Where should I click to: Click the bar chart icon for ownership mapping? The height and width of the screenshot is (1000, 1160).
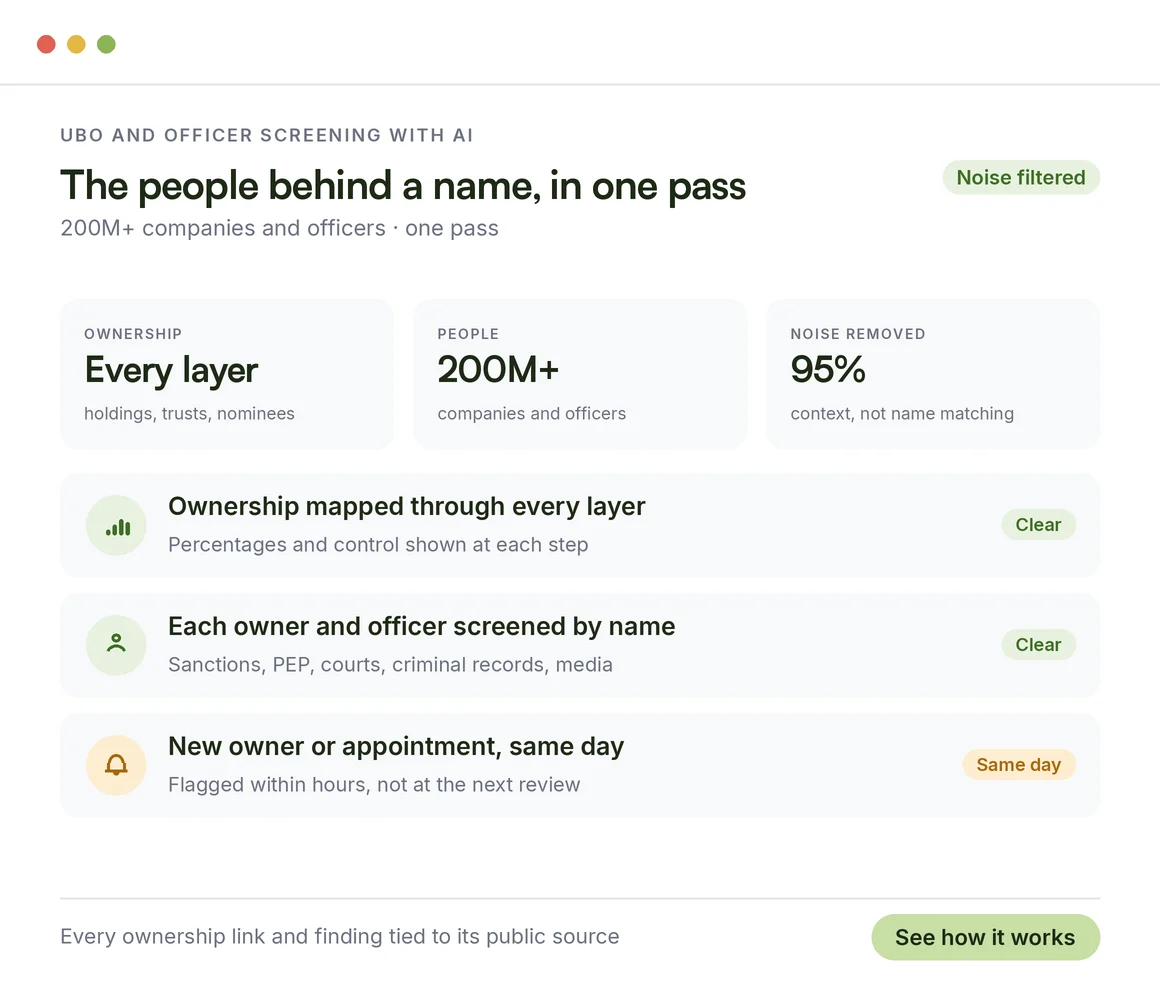point(116,525)
